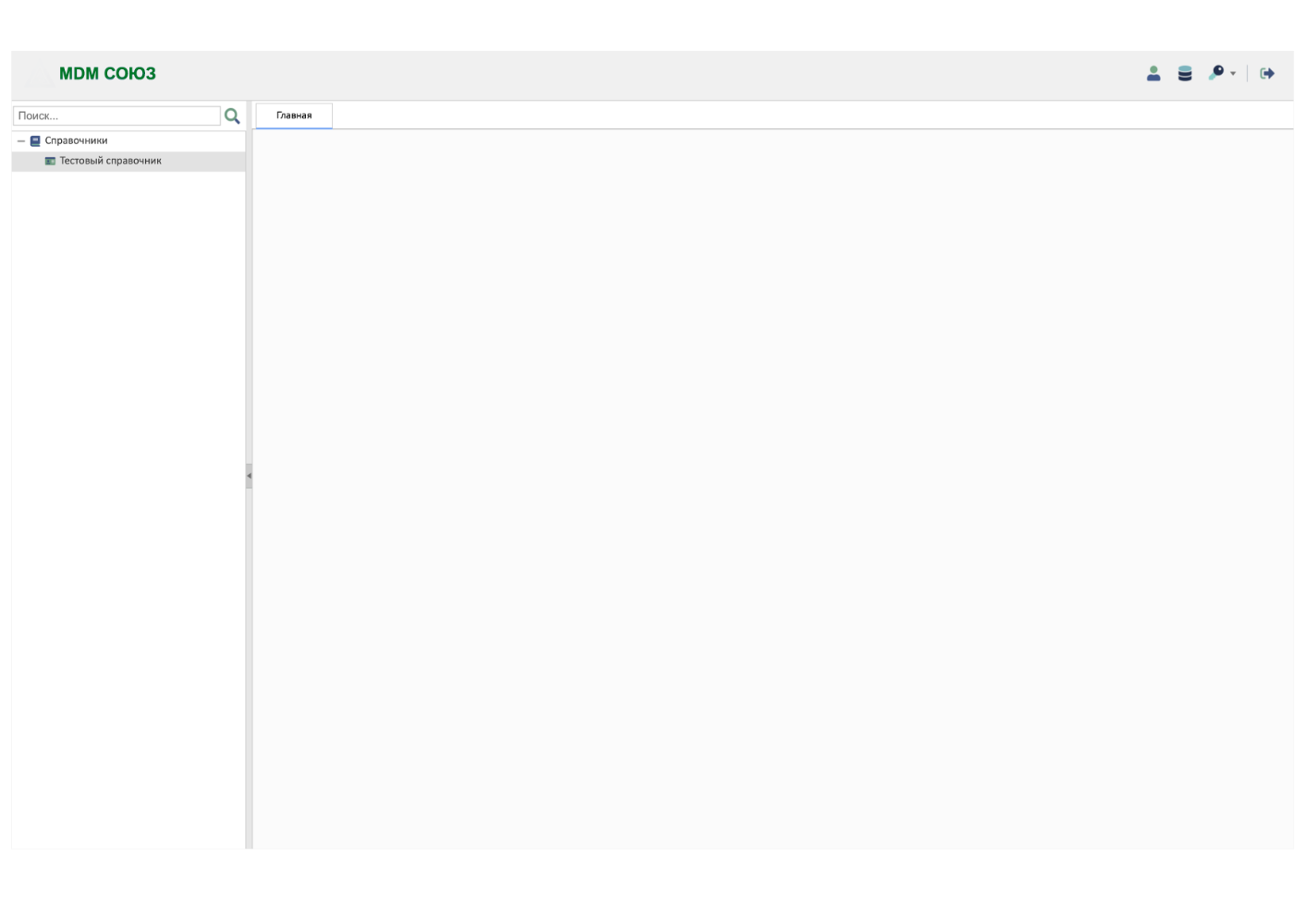Log out using the exit arrow icon

[x=1267, y=73]
